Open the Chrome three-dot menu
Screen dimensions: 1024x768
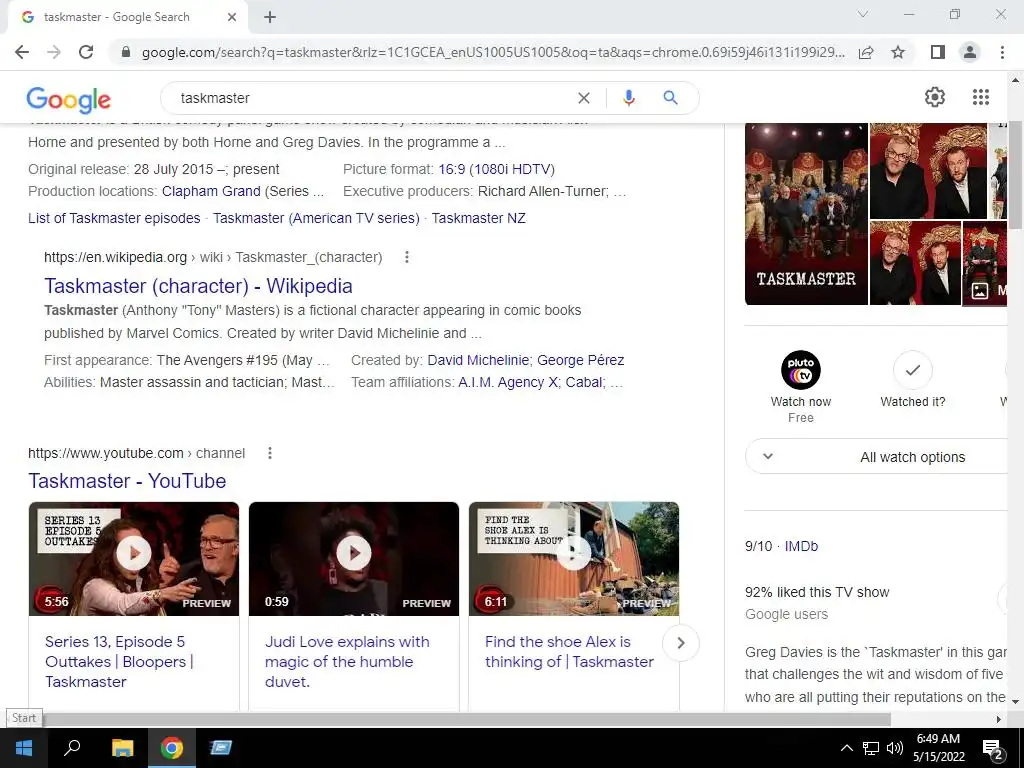coord(1002,52)
